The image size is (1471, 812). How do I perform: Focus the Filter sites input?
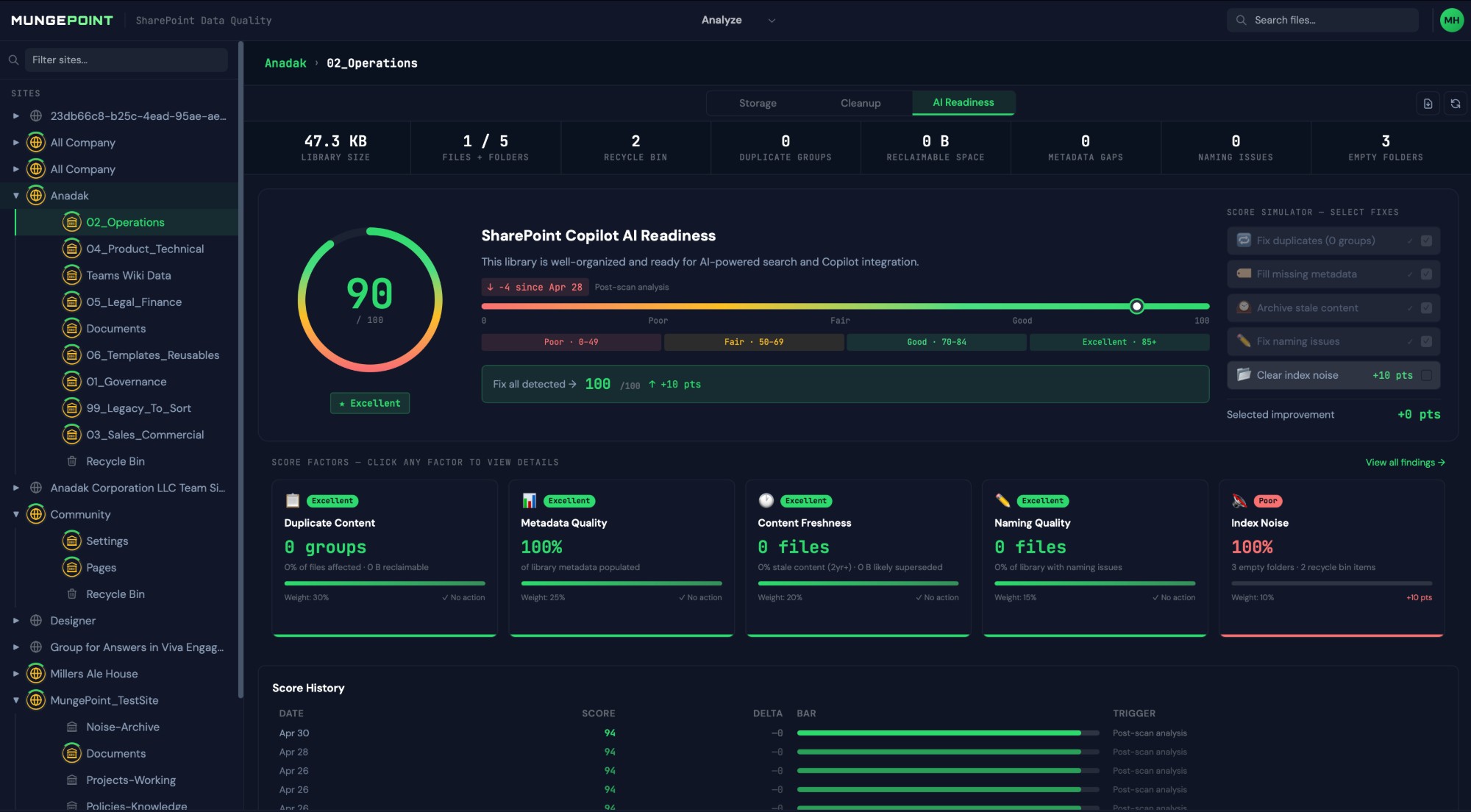[127, 60]
